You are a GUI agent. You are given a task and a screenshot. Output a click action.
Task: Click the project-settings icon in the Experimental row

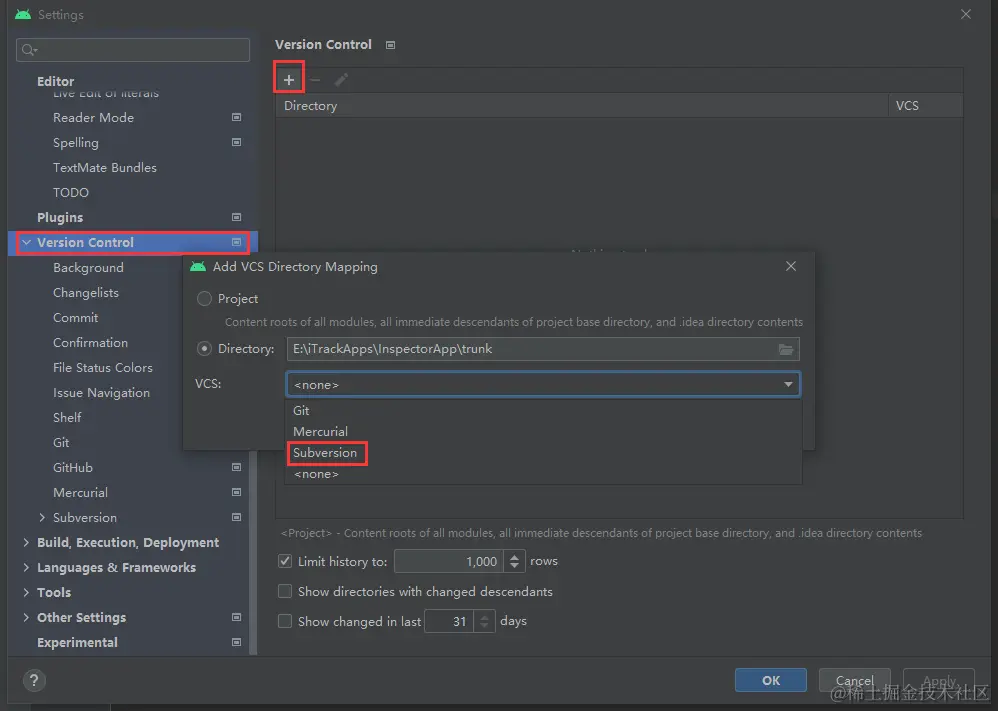point(237,642)
